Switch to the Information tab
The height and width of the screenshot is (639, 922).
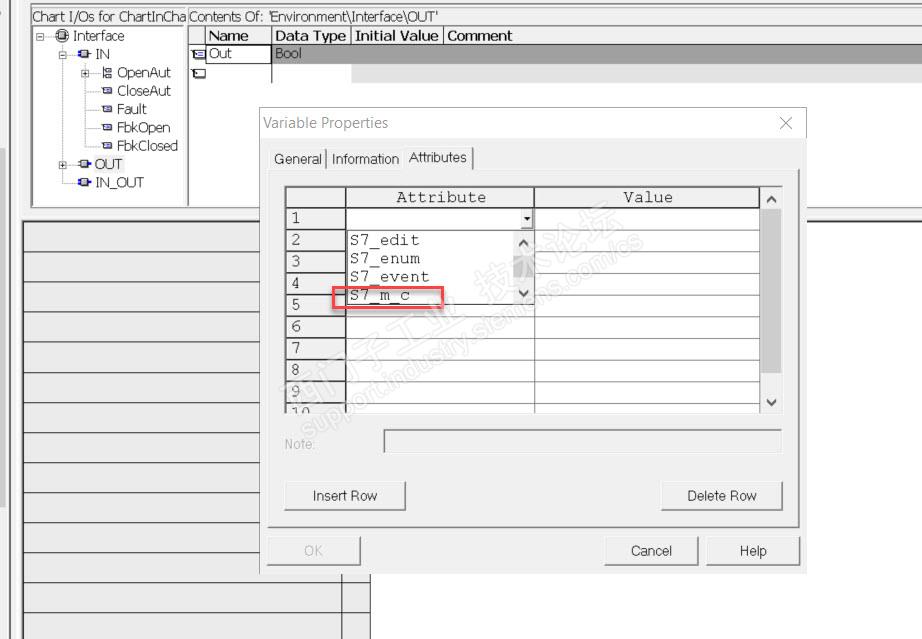pyautogui.click(x=365, y=159)
